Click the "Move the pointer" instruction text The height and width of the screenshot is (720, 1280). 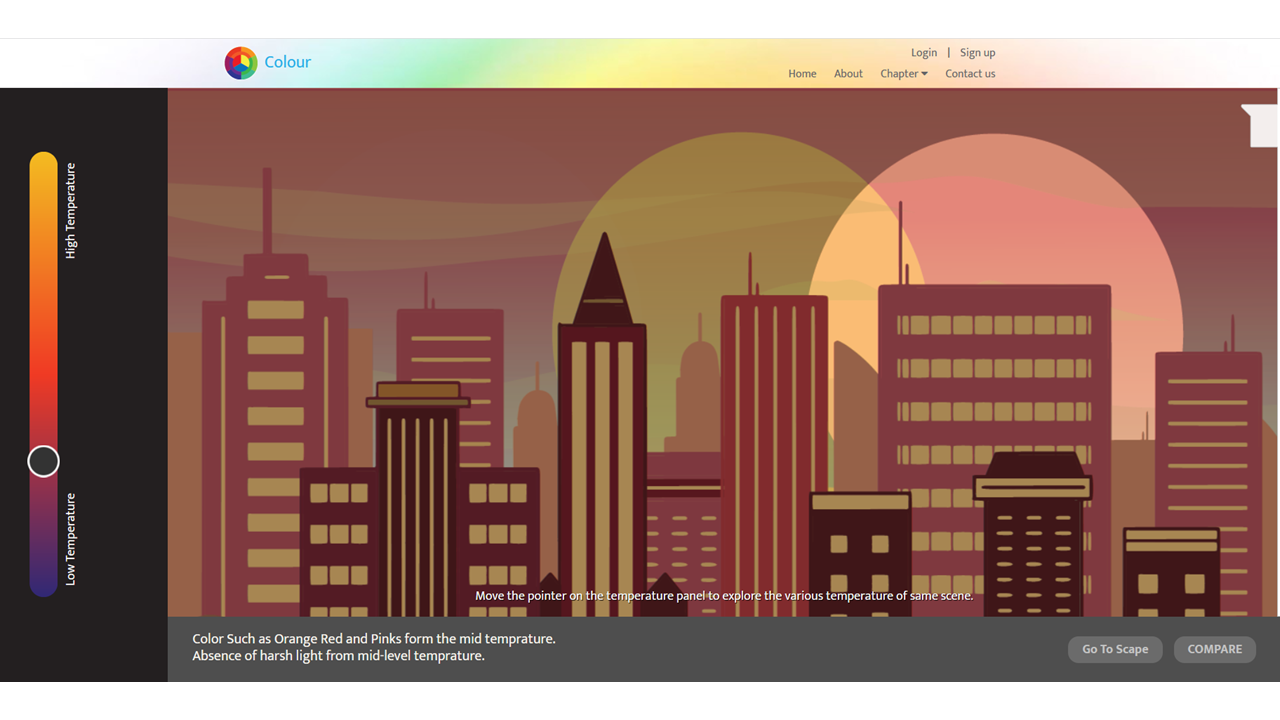pyautogui.click(x=724, y=596)
